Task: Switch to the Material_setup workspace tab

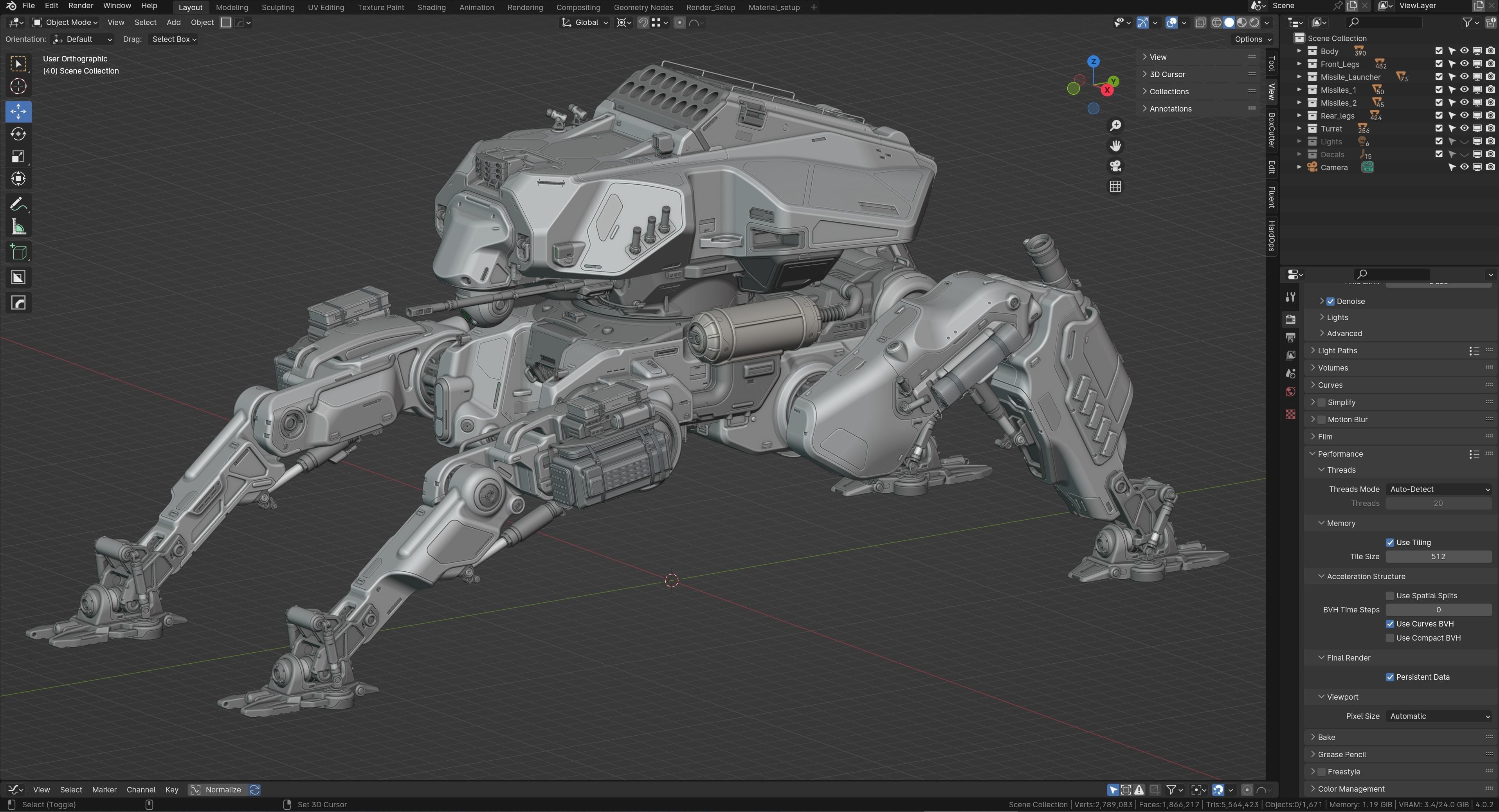Action: 773,7
